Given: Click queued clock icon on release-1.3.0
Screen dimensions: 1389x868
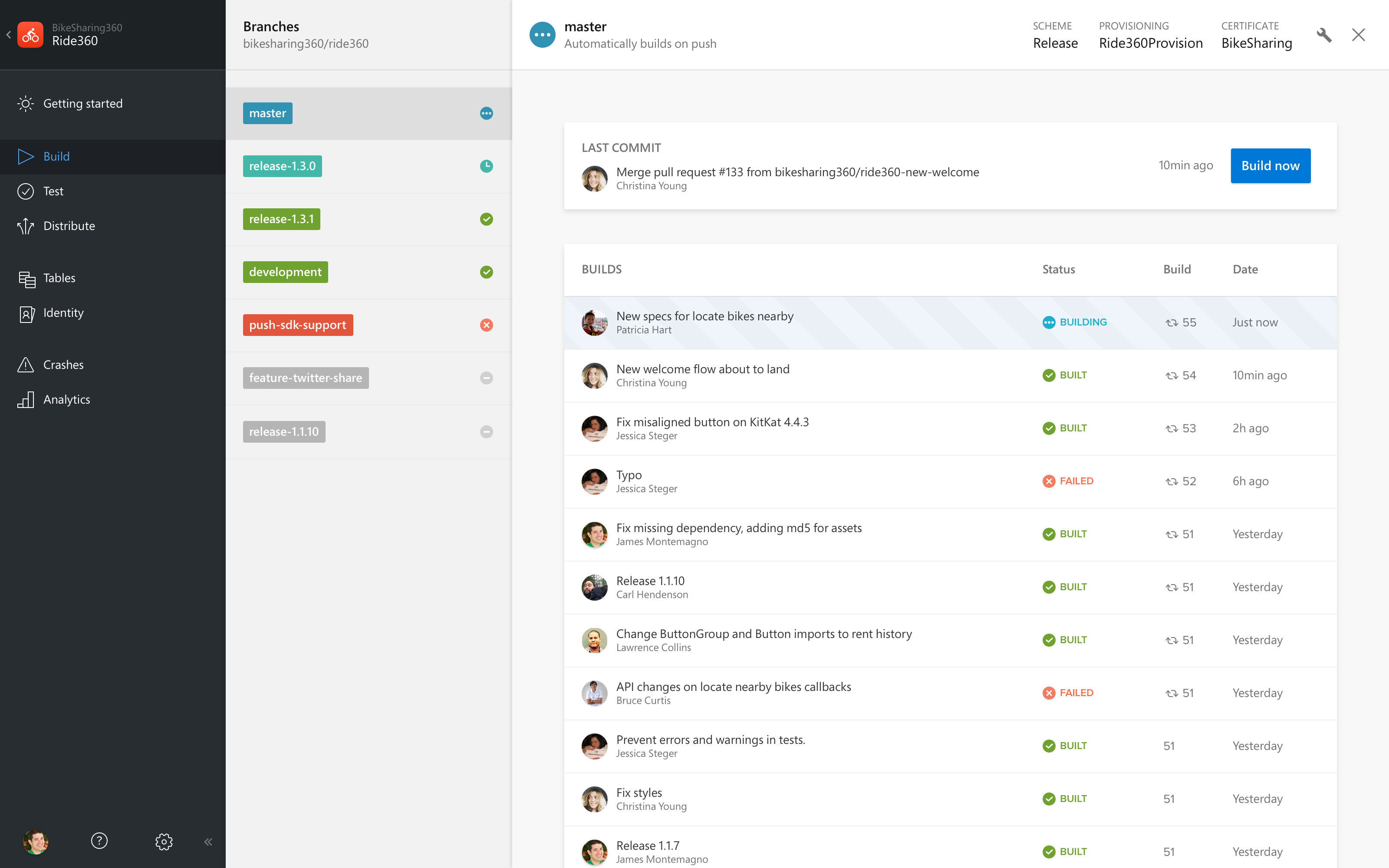Looking at the screenshot, I should [x=486, y=167].
